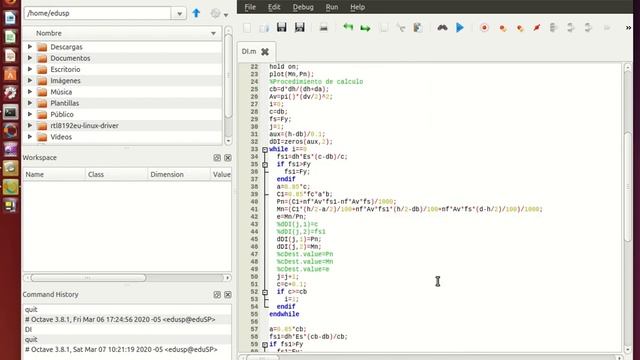
Task: Expand the rtl8192eu-linux-driver folder
Action: (30, 125)
